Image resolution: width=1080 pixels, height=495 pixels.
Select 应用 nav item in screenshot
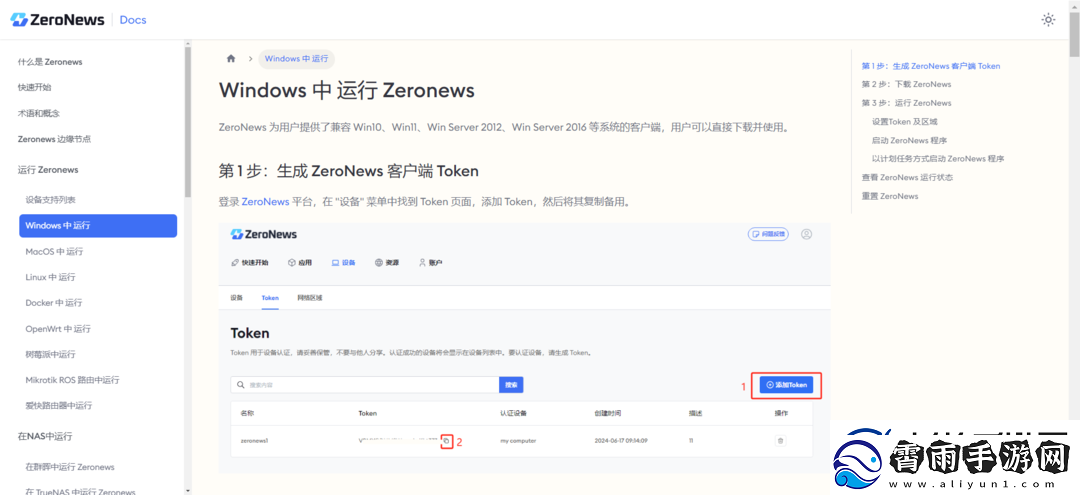(300, 263)
